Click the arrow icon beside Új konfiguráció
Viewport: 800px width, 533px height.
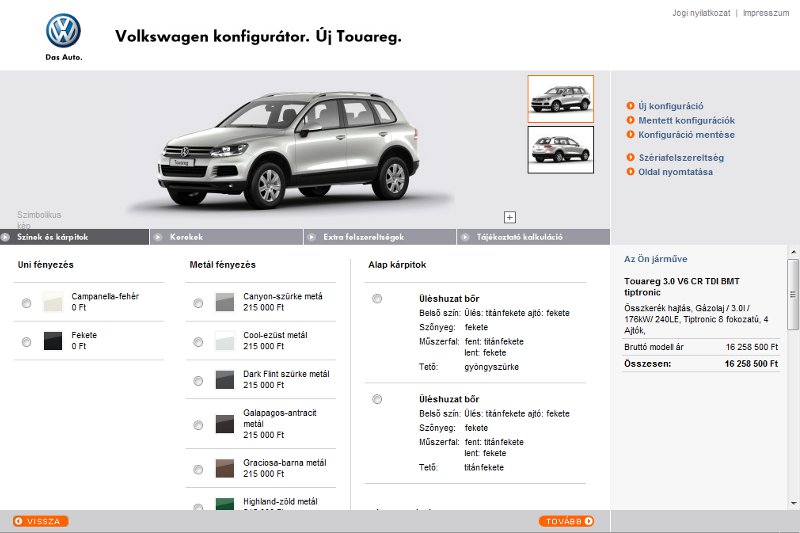(630, 106)
